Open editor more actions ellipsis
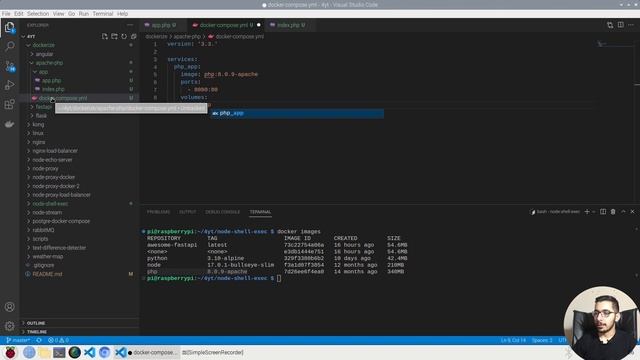Screen dimensions: 640x360 coord(631,25)
